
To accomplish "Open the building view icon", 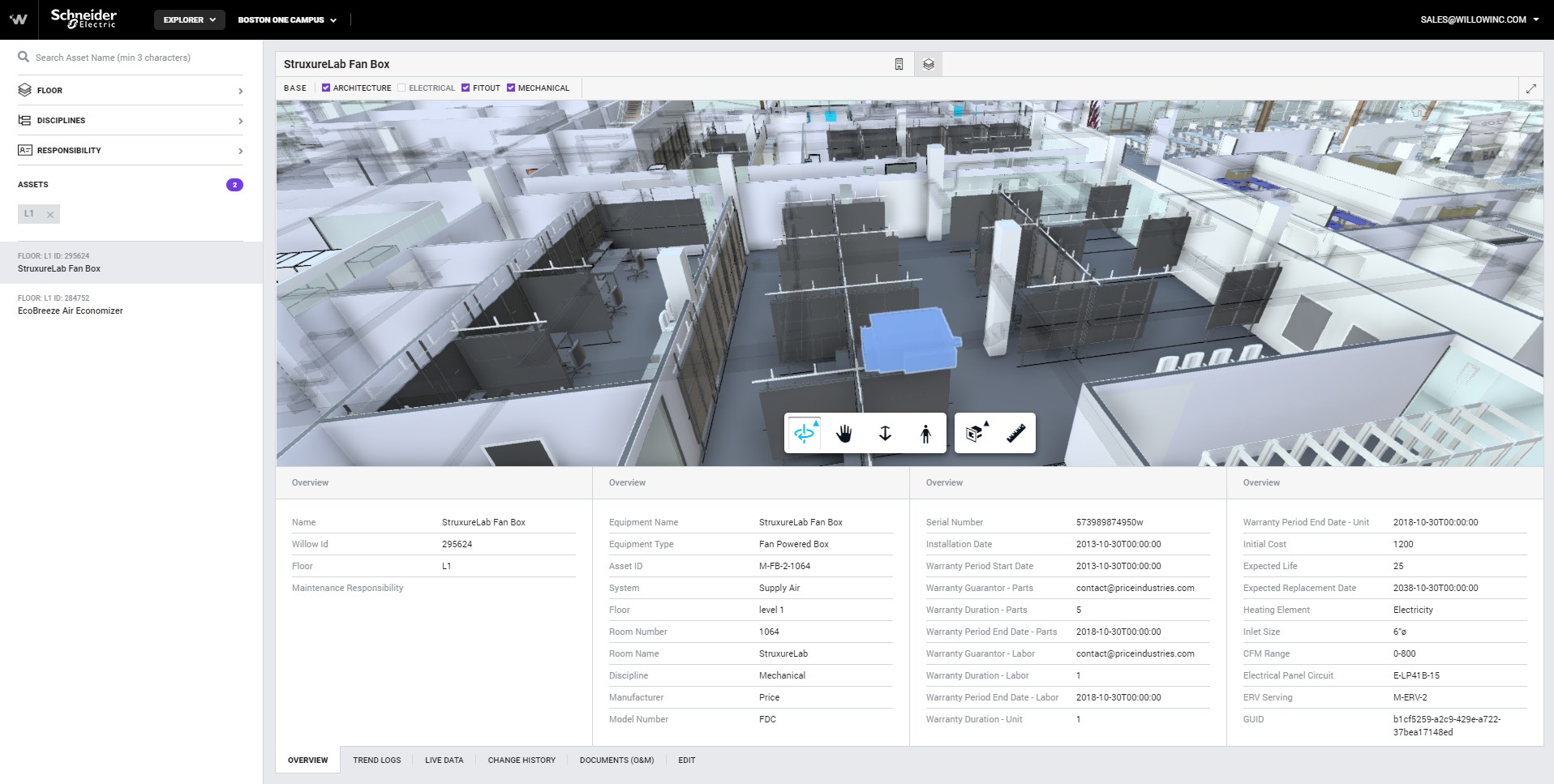I will pos(899,64).
